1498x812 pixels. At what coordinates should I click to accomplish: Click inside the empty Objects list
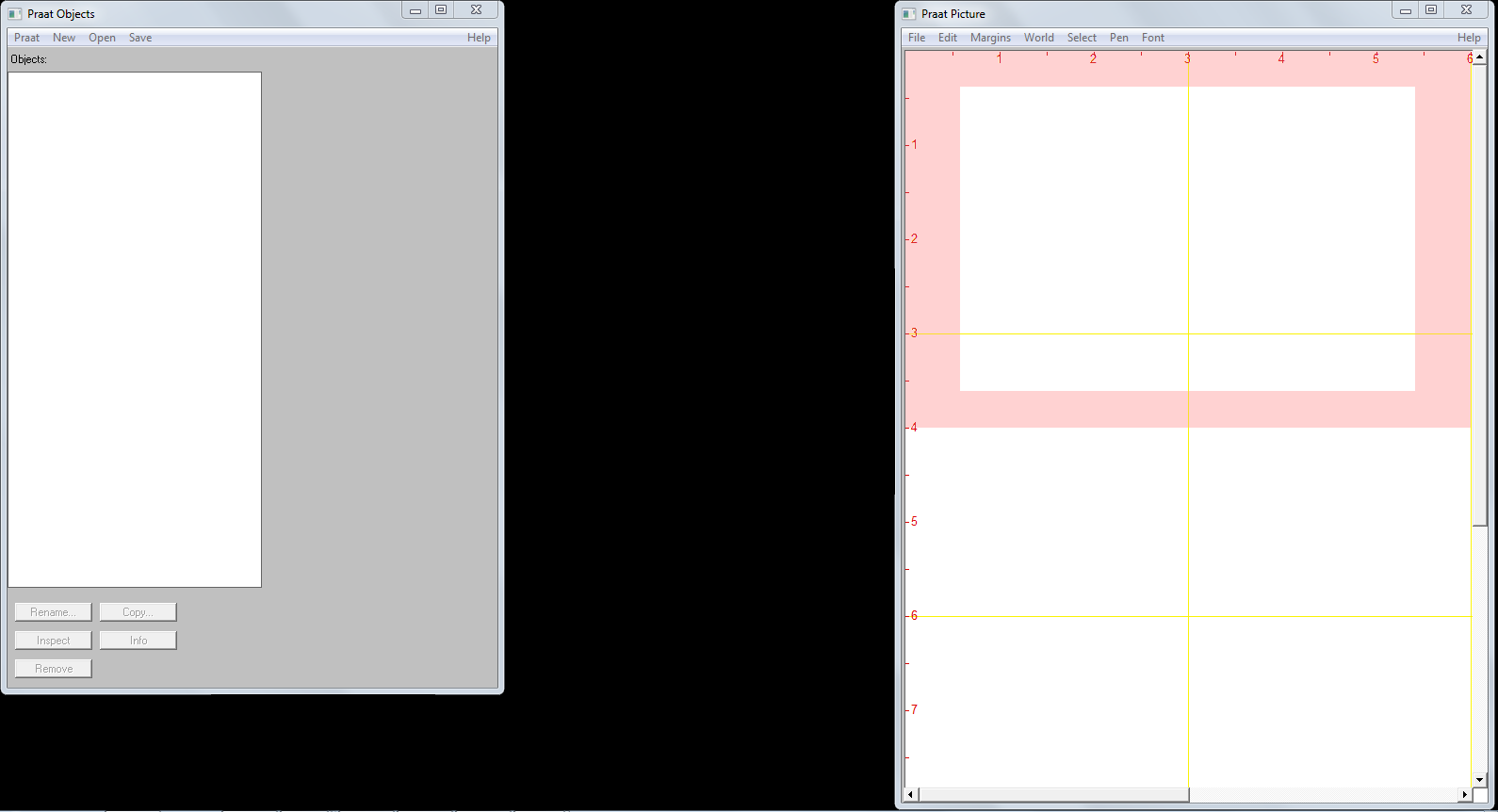(135, 330)
